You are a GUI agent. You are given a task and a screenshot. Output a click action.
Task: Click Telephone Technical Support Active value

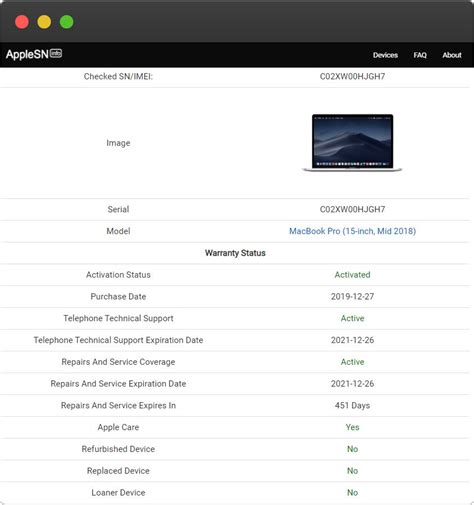pyautogui.click(x=352, y=318)
